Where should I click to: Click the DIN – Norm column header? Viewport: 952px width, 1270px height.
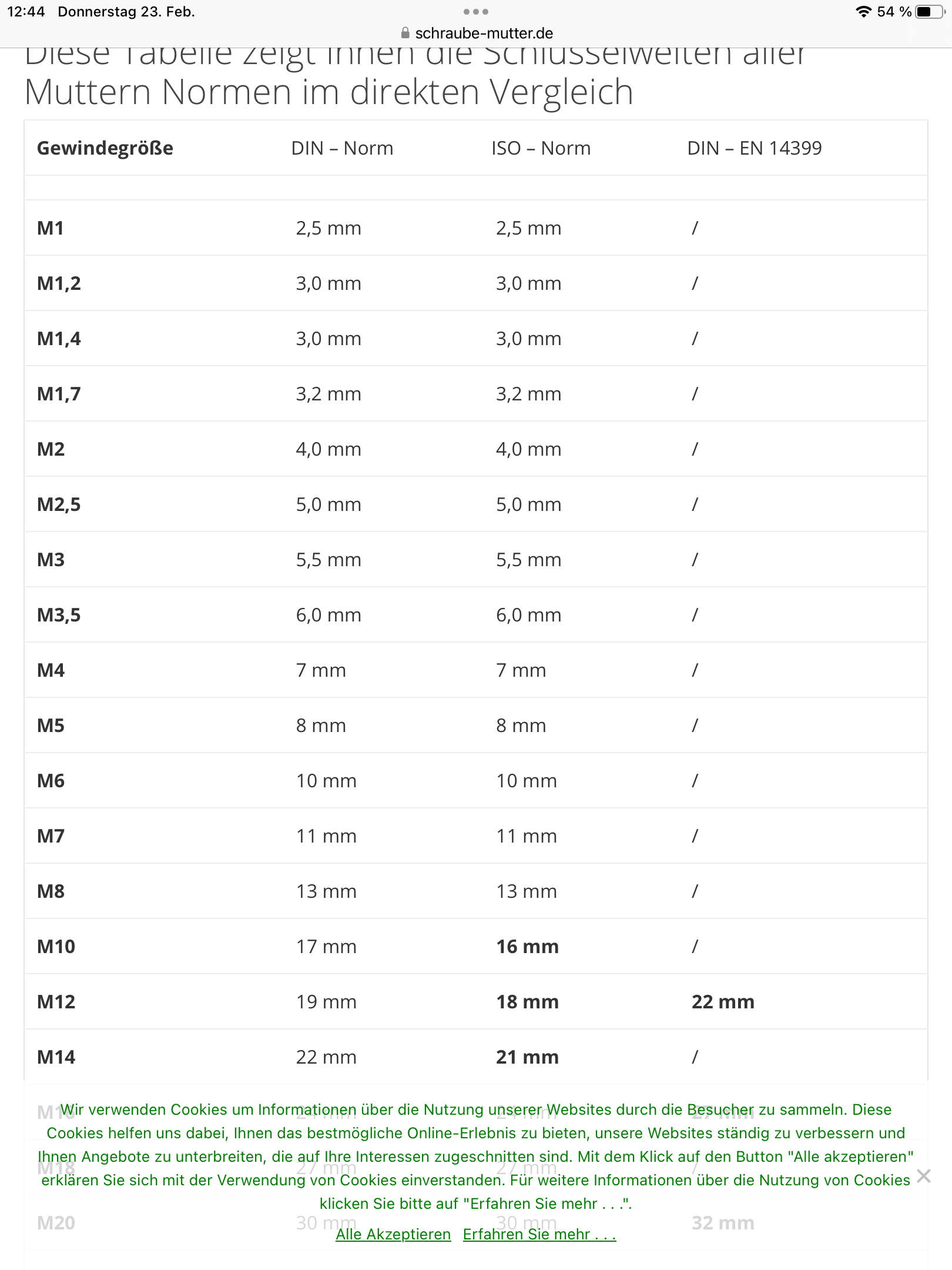(342, 148)
